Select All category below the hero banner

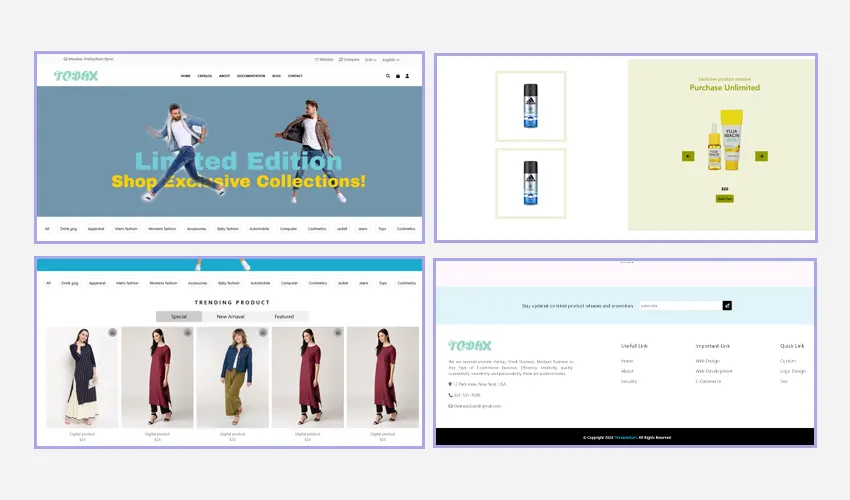47,229
